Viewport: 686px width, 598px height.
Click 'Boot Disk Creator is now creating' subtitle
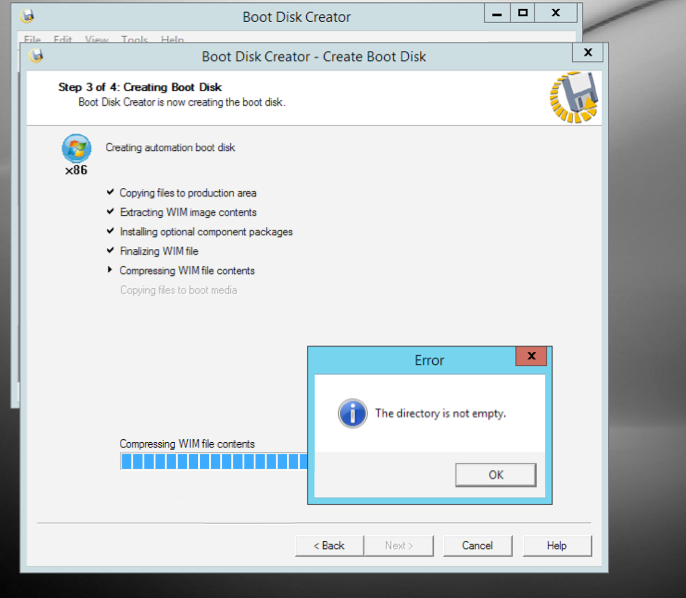tap(182, 102)
